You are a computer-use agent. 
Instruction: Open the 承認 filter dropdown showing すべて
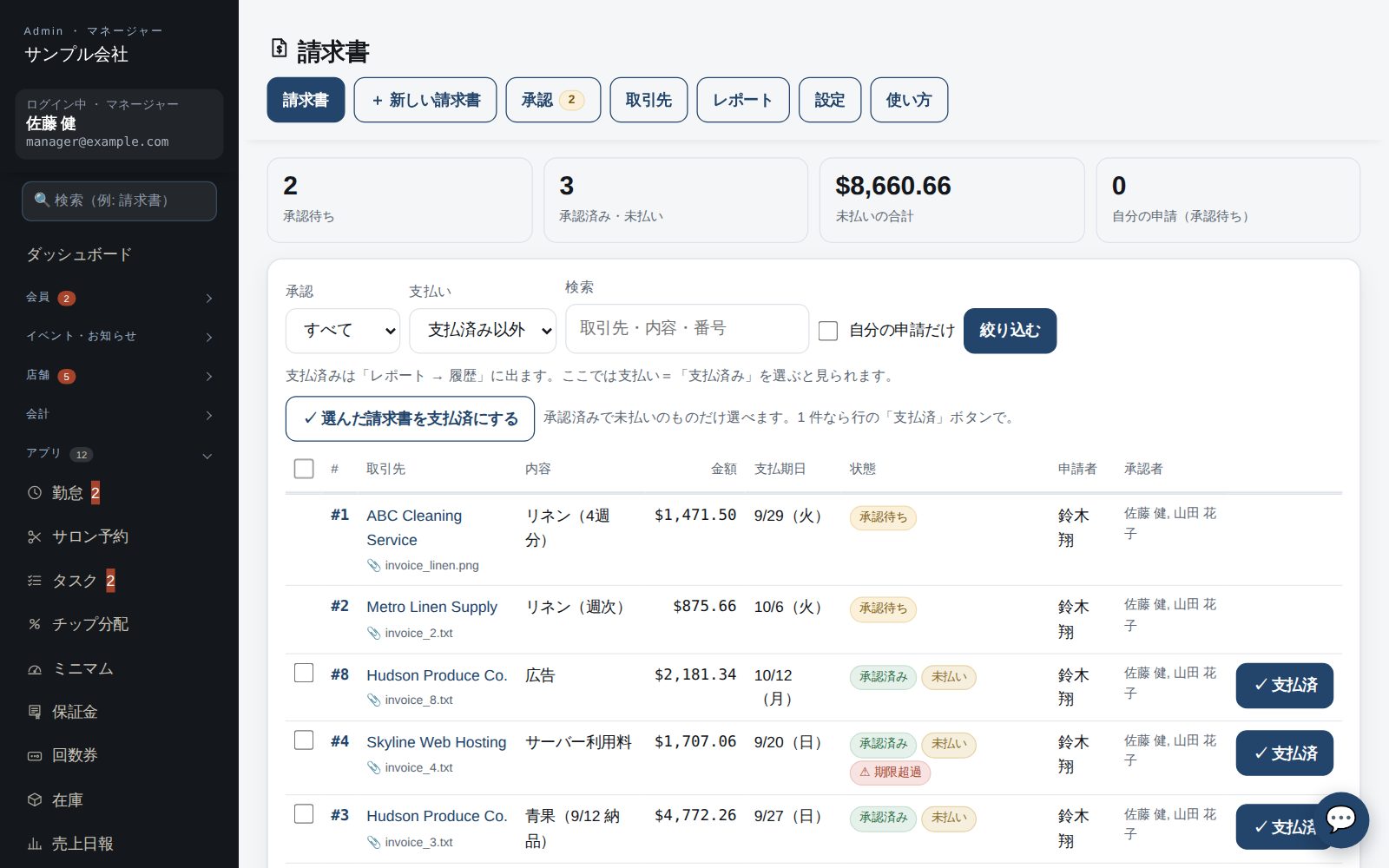(343, 331)
